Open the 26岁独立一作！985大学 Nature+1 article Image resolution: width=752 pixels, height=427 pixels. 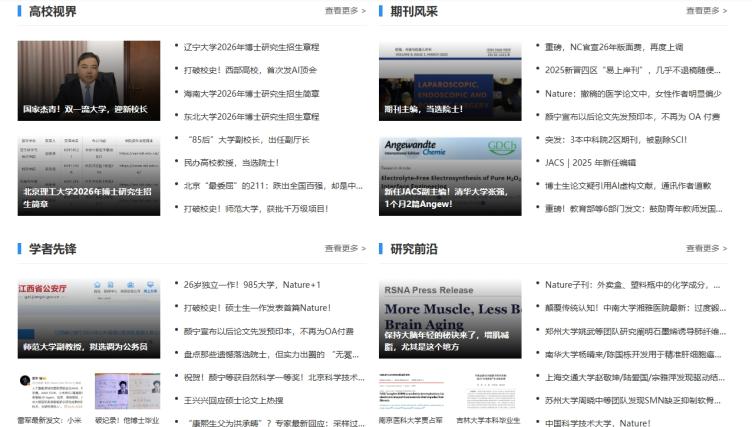(251, 284)
